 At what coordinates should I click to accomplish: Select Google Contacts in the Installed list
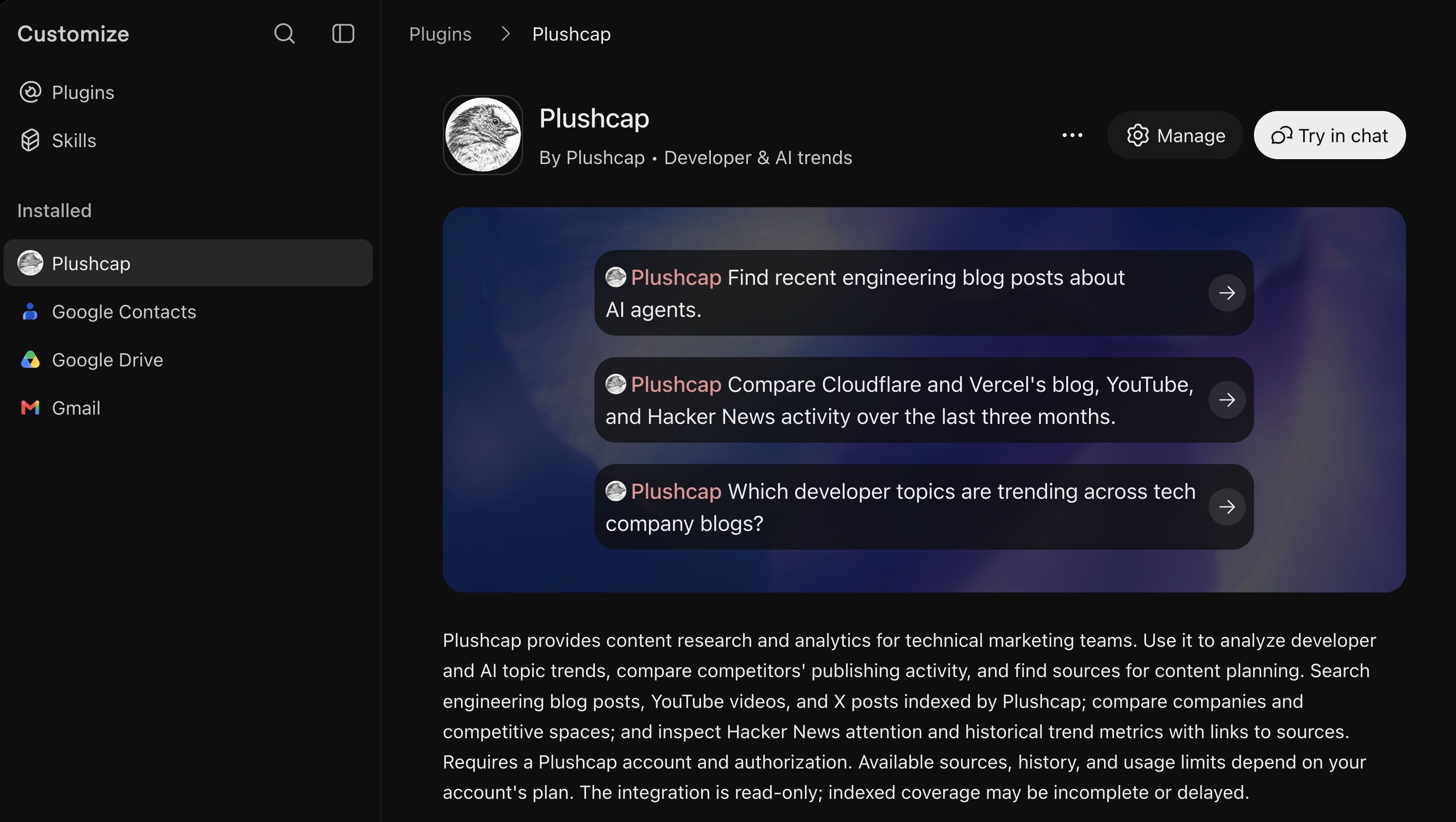(188, 311)
